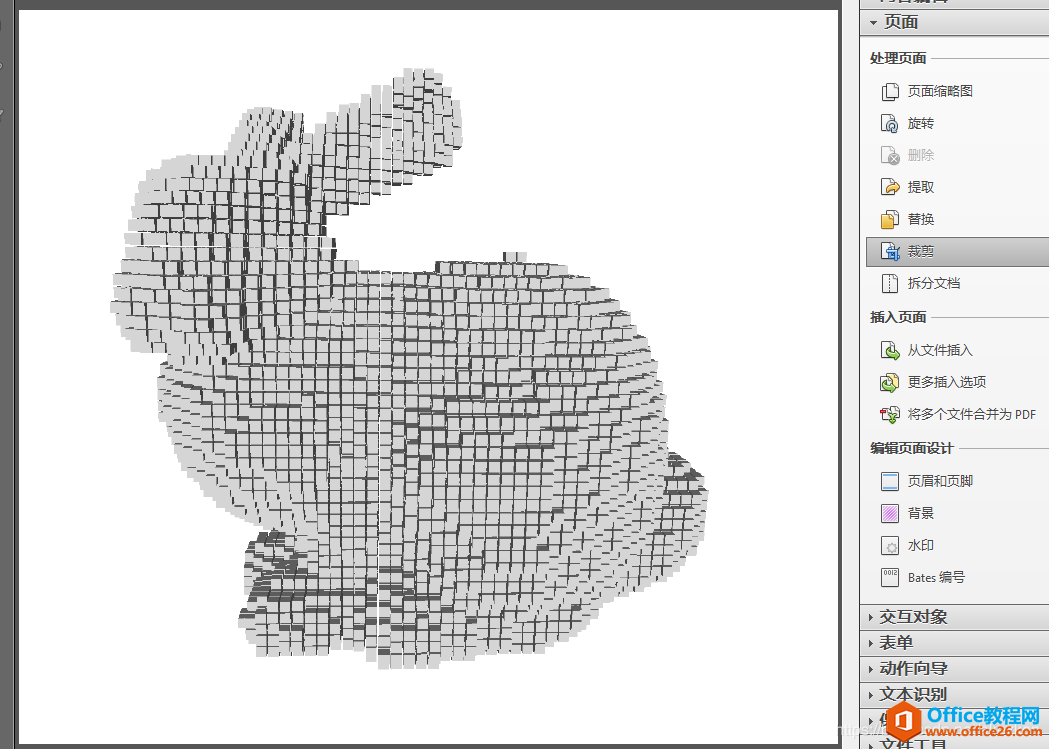Select 从文件插入 insert from file icon

pyautogui.click(x=890, y=350)
